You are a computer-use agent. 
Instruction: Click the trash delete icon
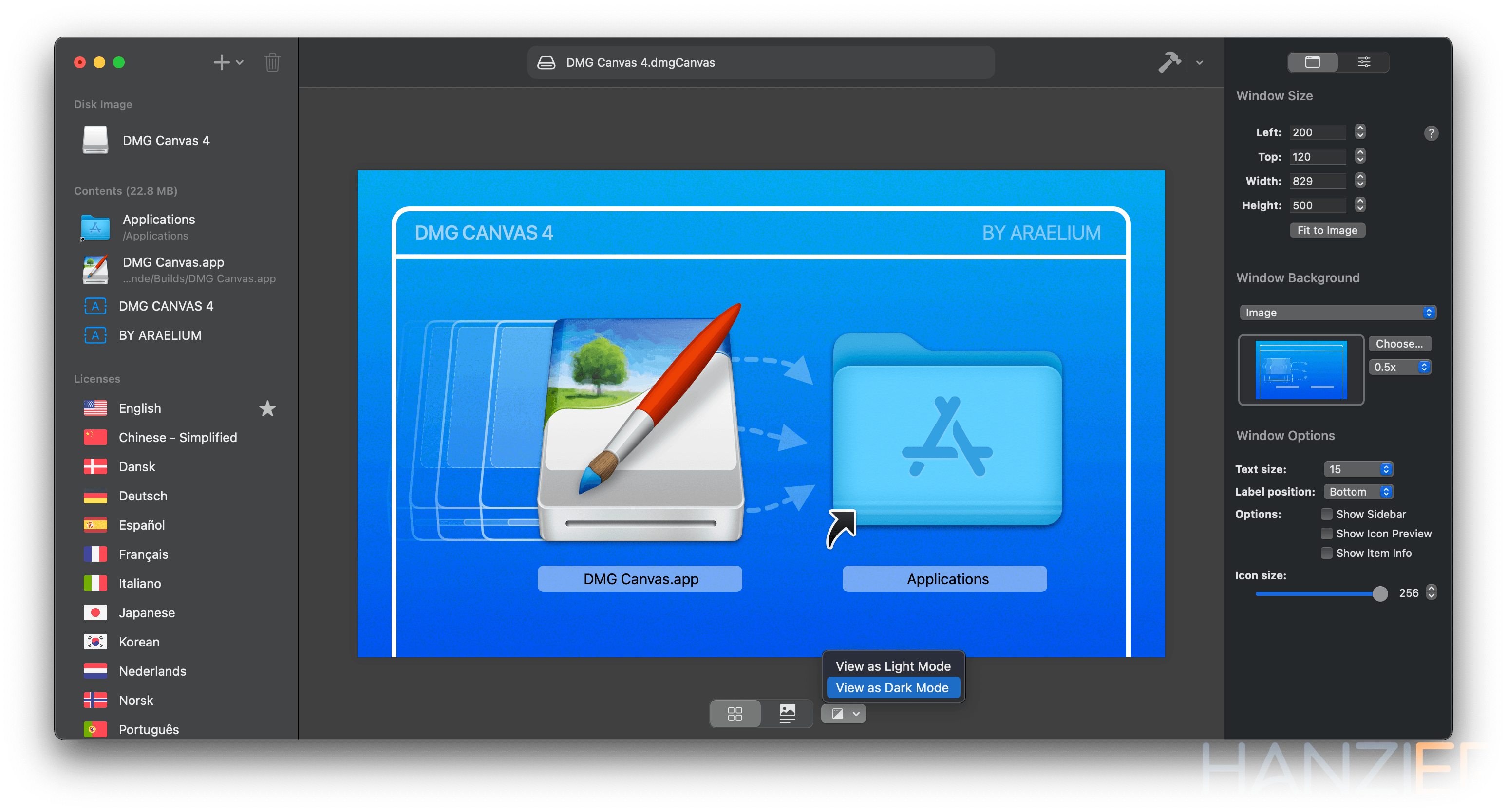pyautogui.click(x=272, y=62)
